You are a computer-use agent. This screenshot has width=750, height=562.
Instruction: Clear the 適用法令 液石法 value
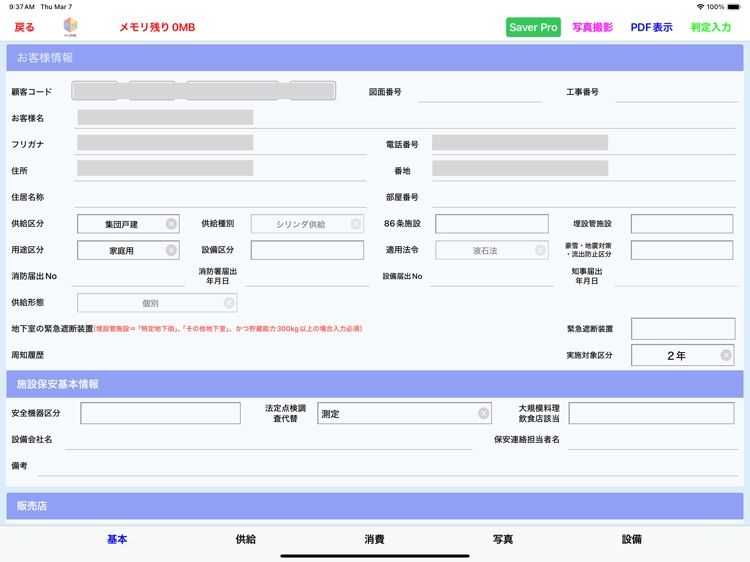(540, 250)
